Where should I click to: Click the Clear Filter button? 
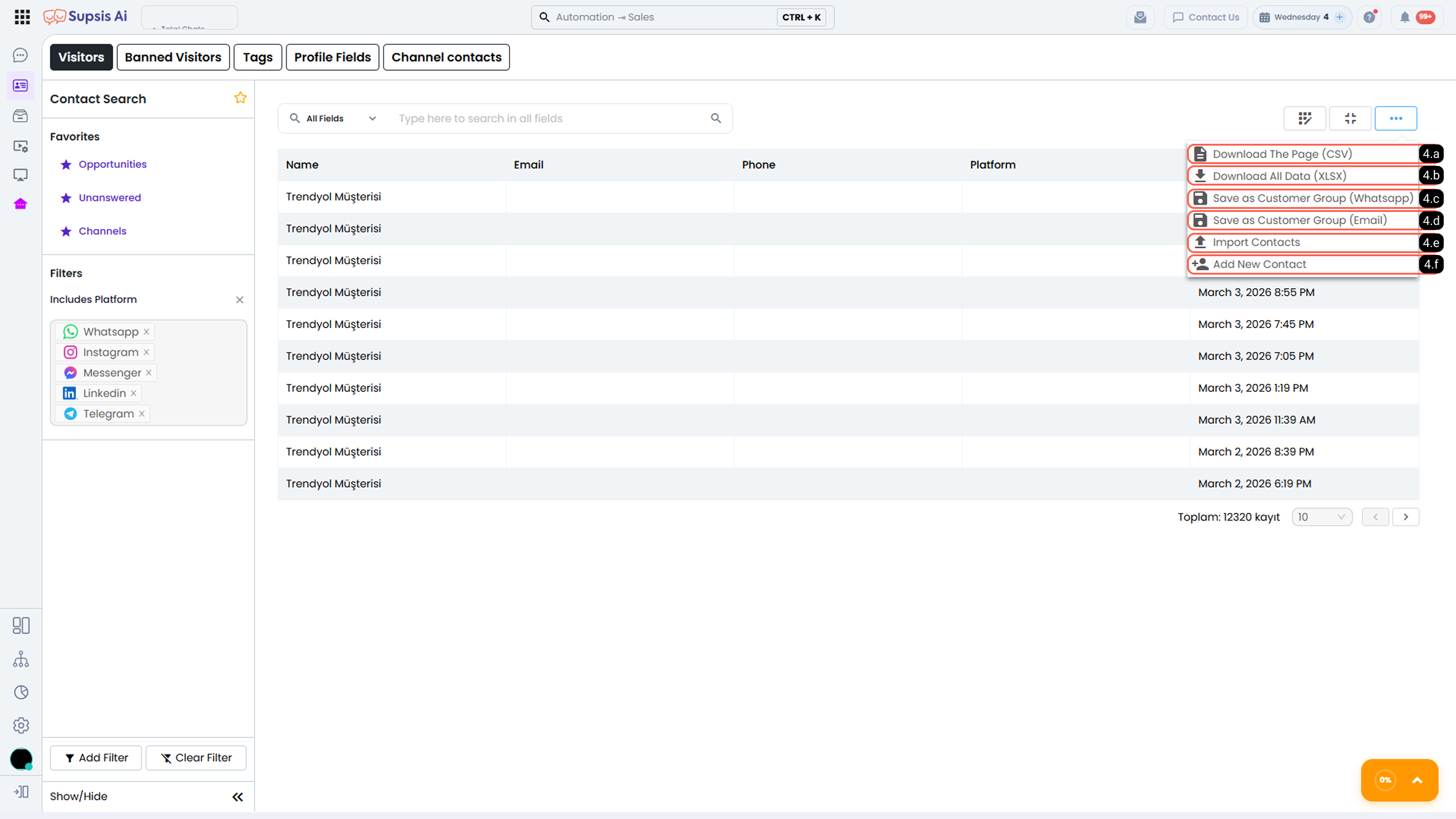tap(196, 758)
